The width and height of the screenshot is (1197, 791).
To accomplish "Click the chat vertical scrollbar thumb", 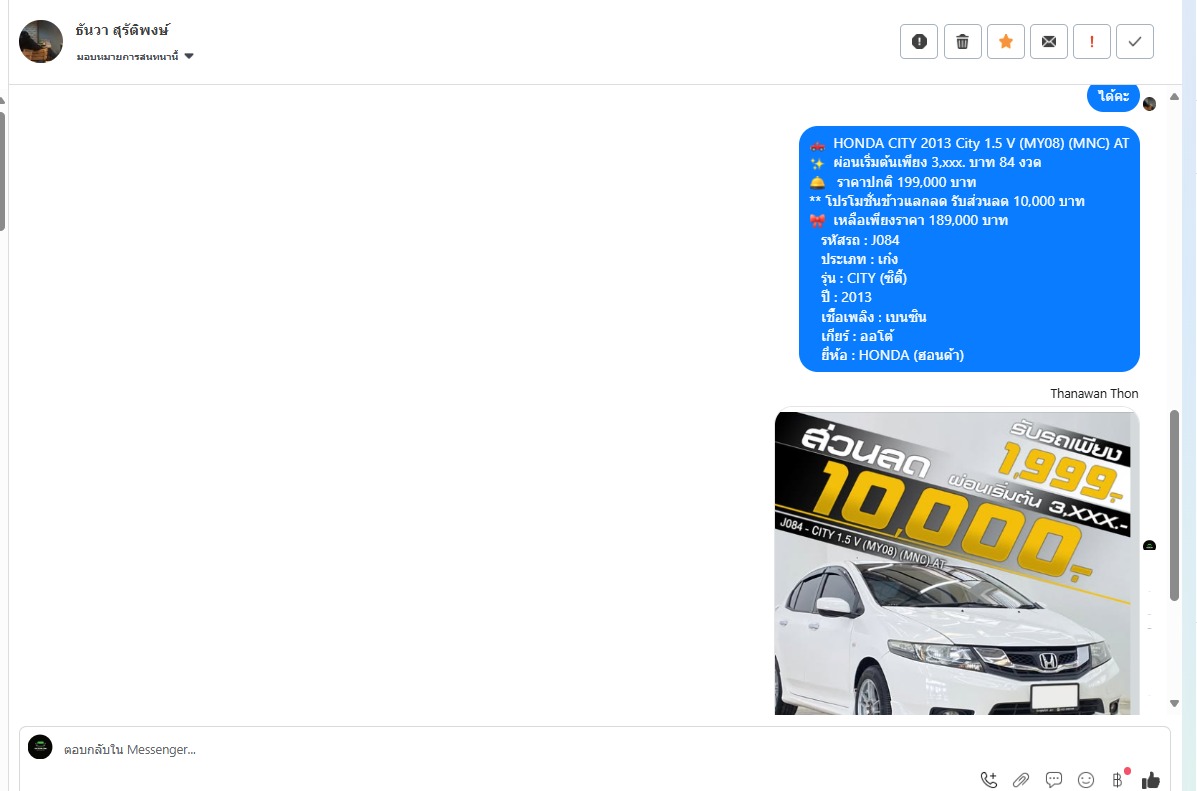I will pyautogui.click(x=1175, y=505).
